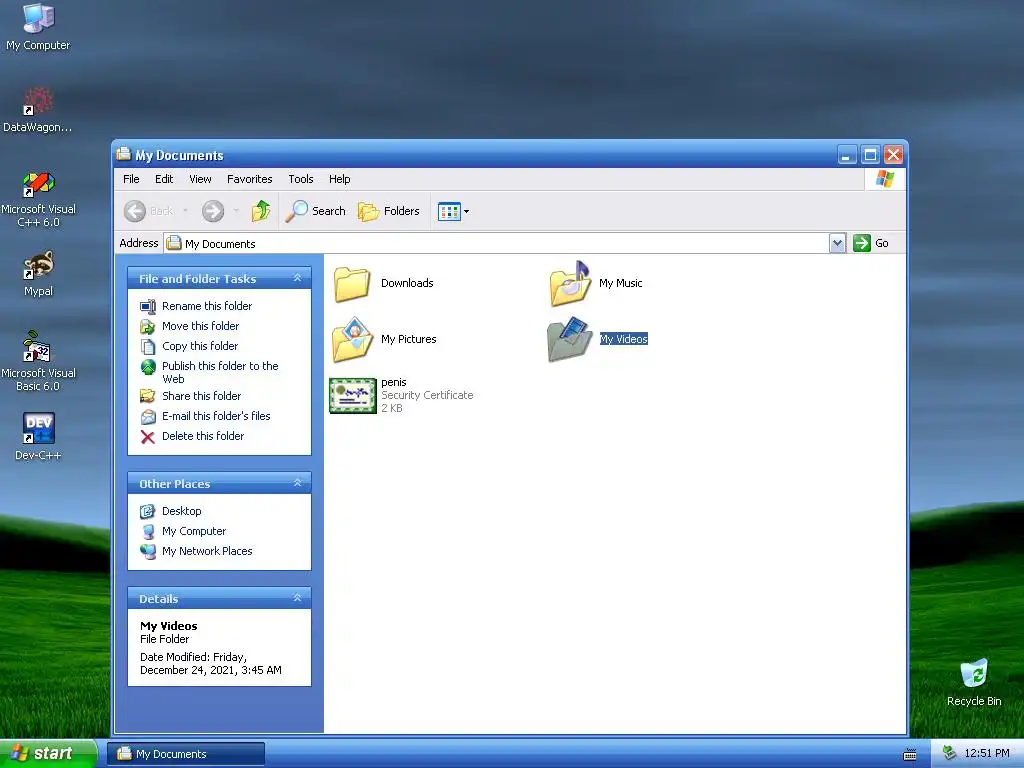Select the My Pictures folder icon
This screenshot has height=768, width=1024.
[352, 340]
